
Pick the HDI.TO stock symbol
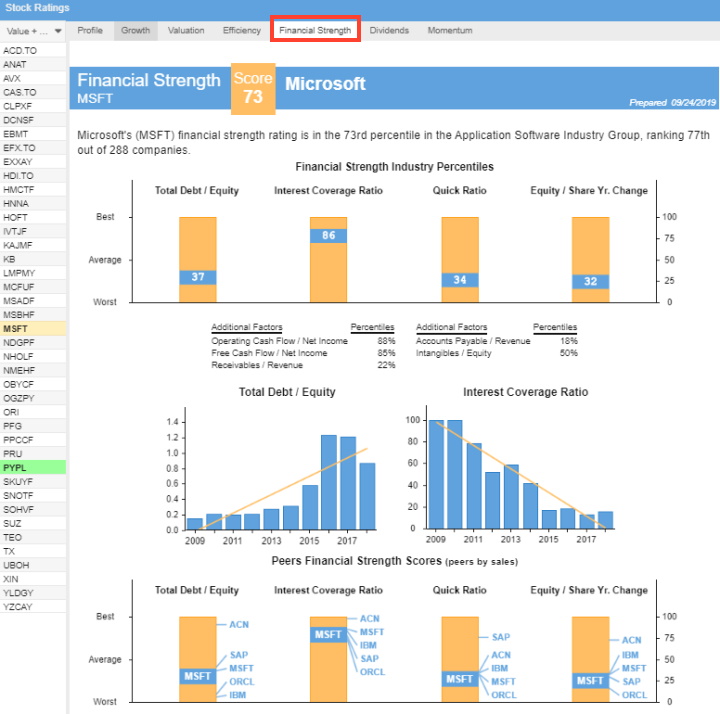(x=19, y=175)
